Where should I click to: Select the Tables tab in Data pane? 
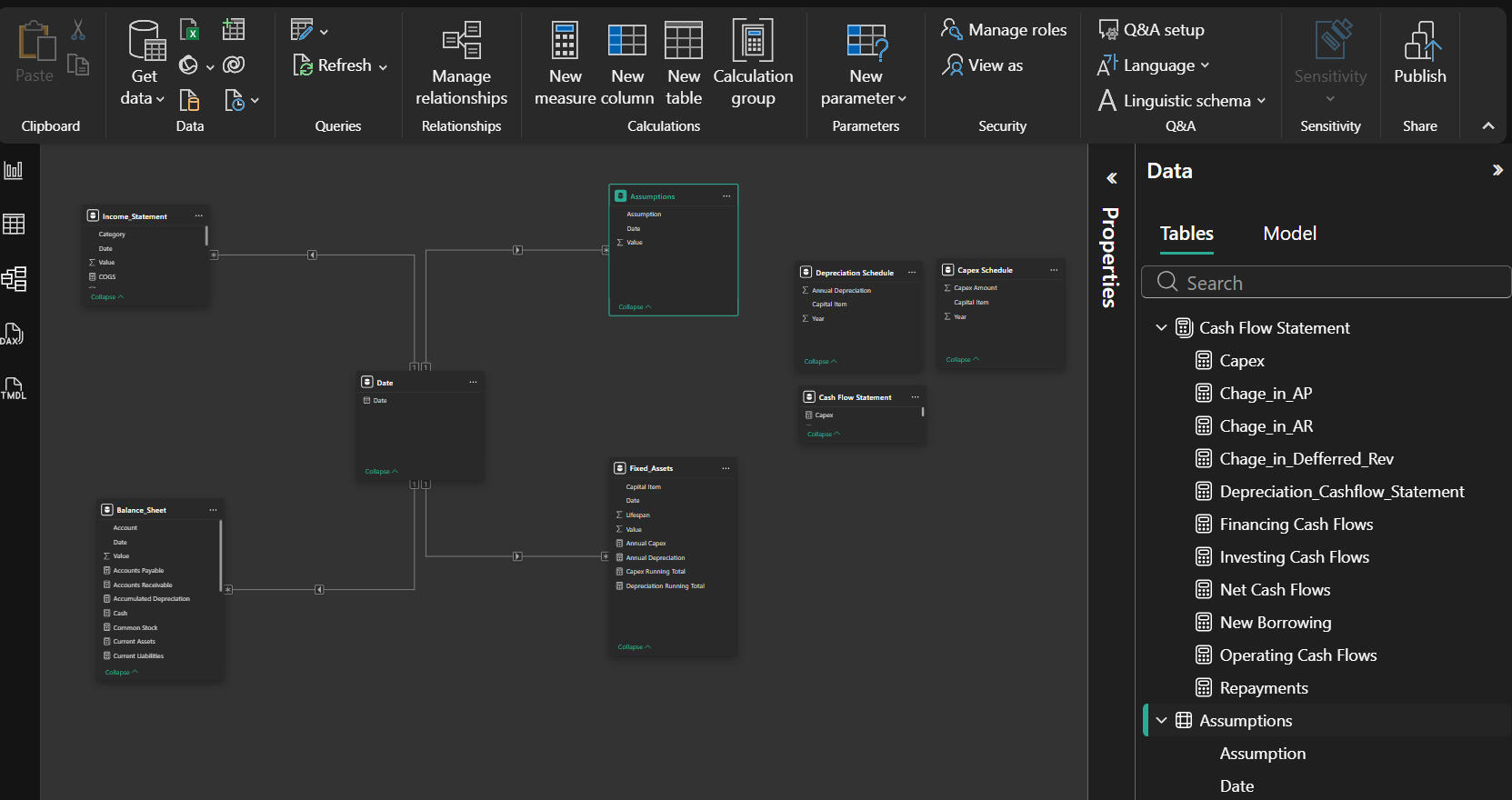[x=1187, y=234]
